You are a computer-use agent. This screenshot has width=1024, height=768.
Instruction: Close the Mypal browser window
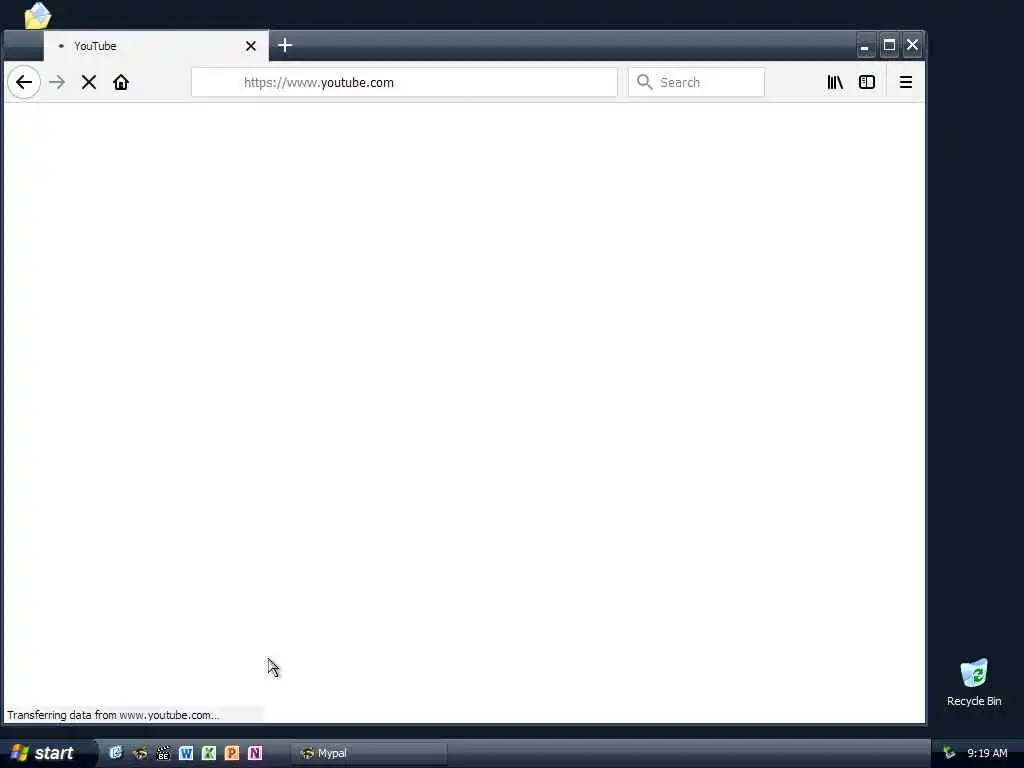[x=912, y=46]
